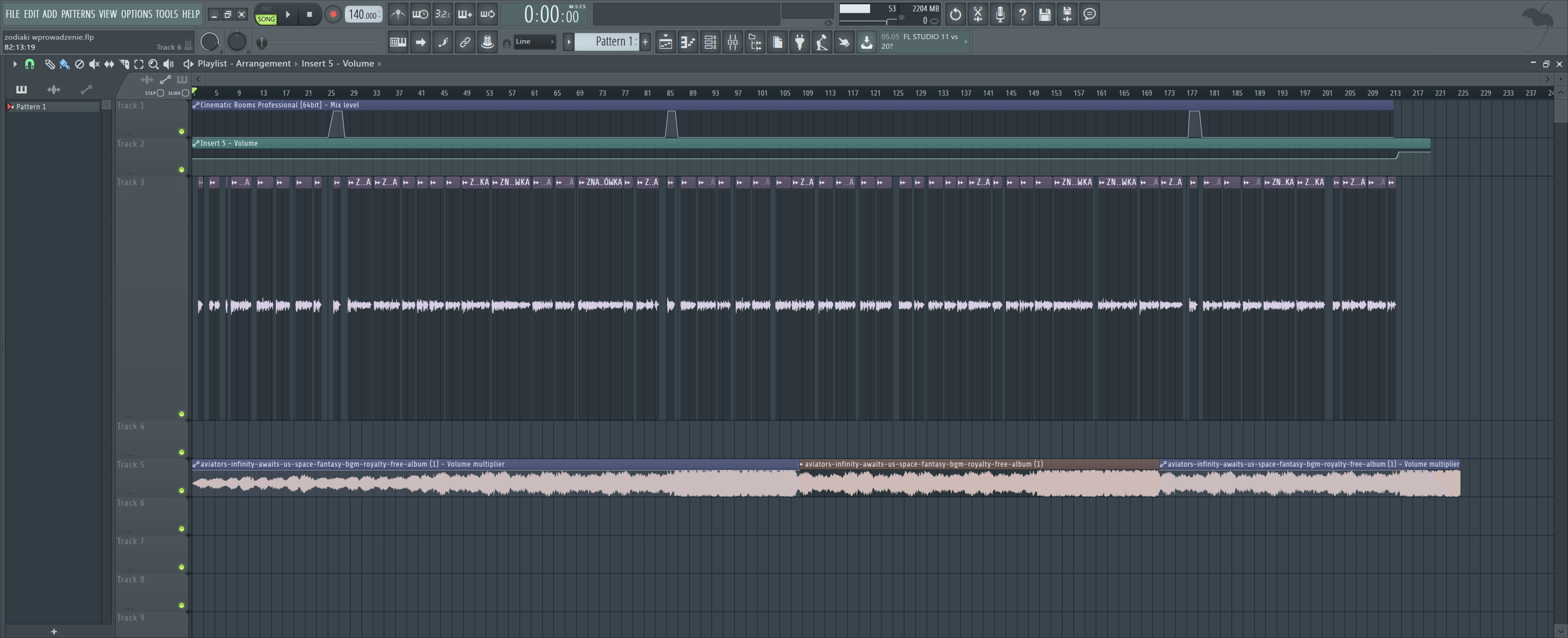Toggle the metronome button
Screen dimensions: 1568x638
click(397, 14)
